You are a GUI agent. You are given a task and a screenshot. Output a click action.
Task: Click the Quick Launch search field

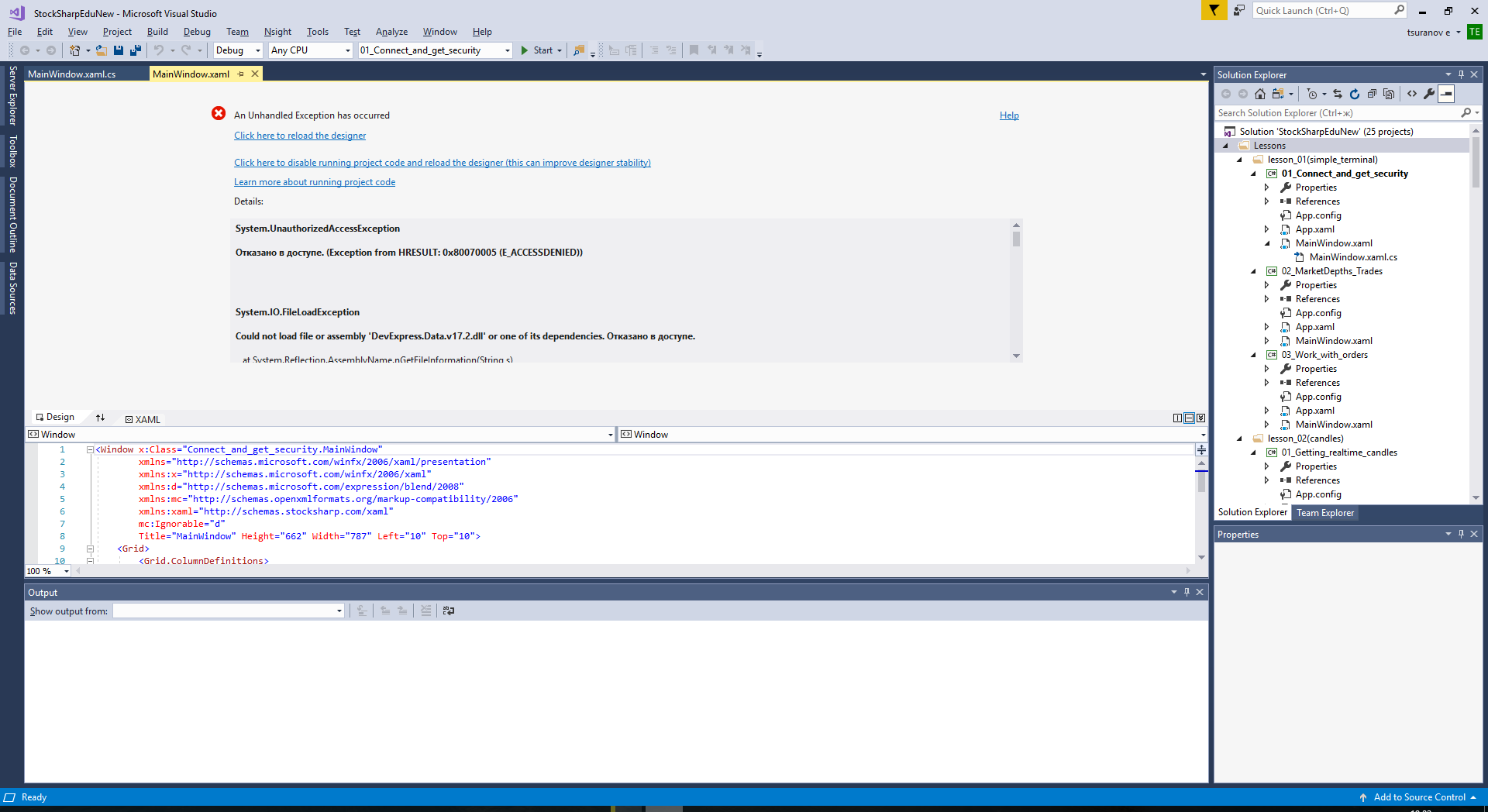tap(1323, 10)
